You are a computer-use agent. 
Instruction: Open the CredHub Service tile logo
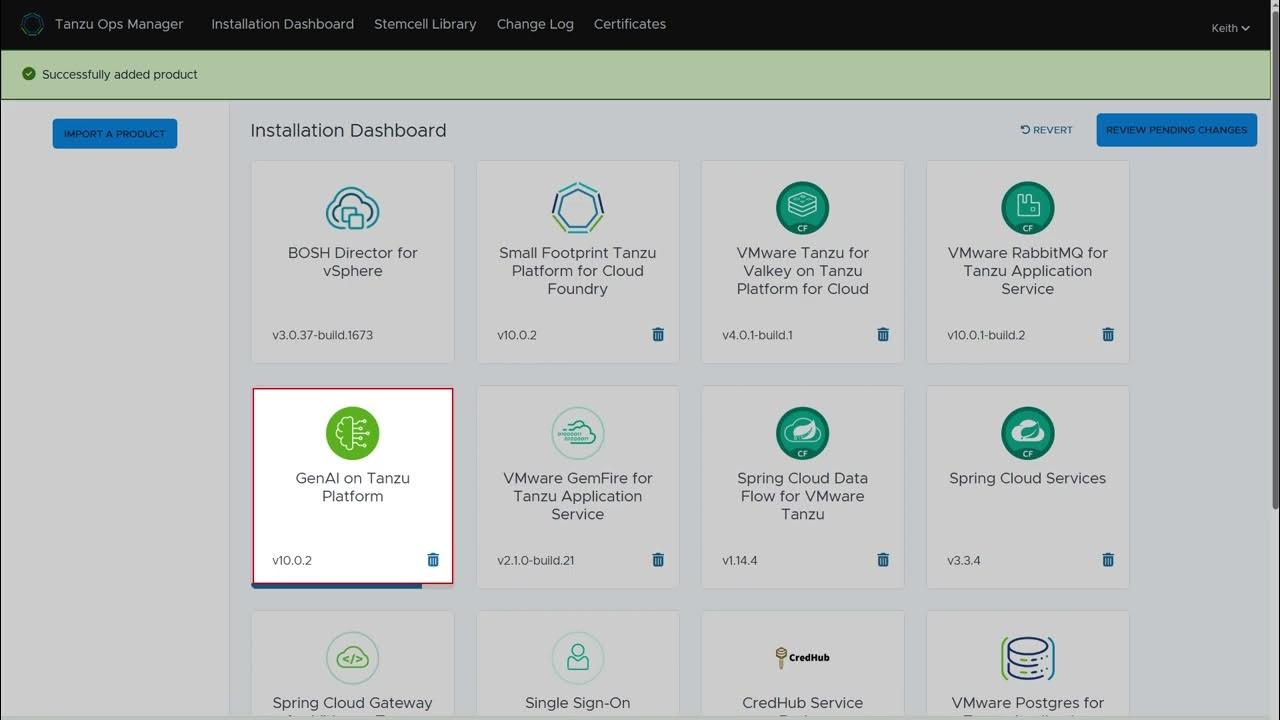pyautogui.click(x=802, y=657)
